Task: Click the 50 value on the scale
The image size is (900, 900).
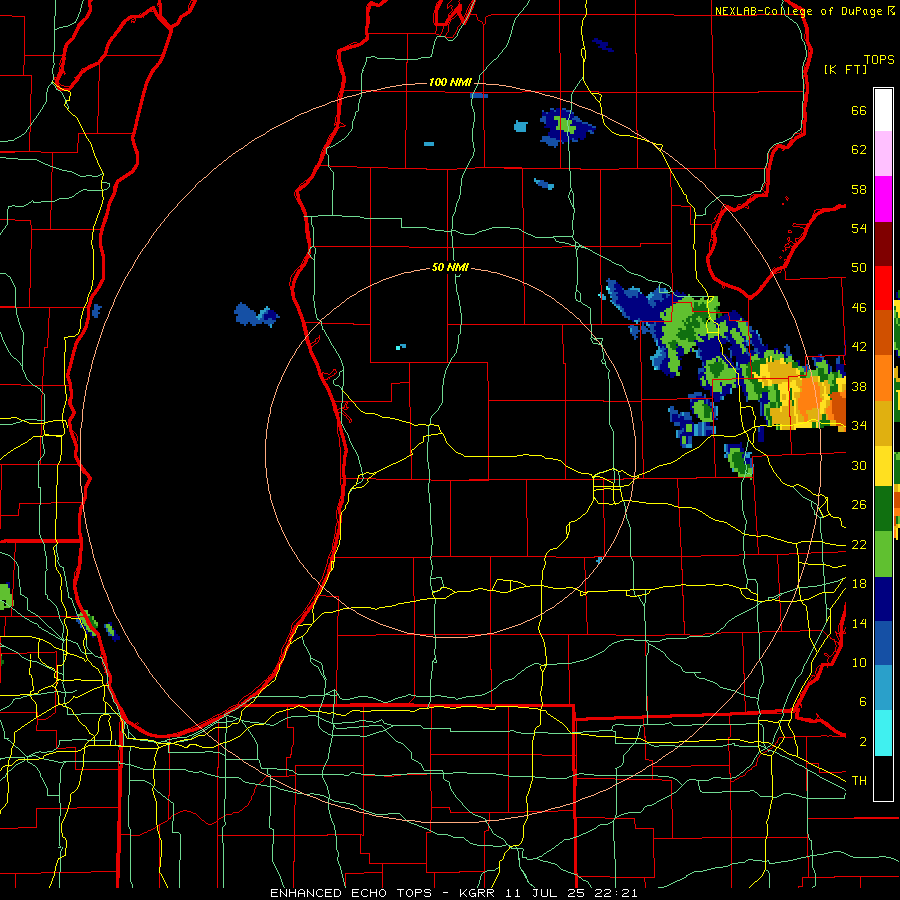Action: (x=859, y=268)
